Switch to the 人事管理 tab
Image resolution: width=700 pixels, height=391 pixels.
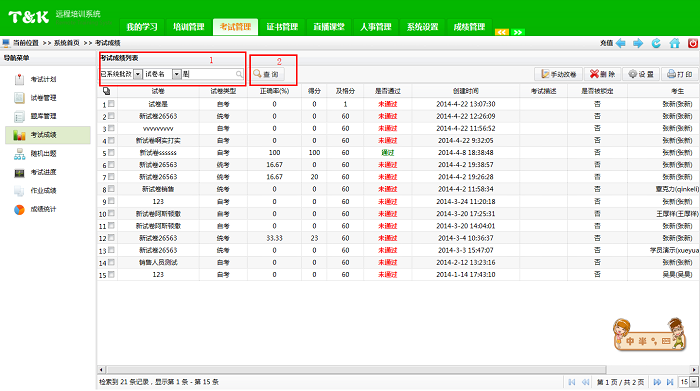click(376, 27)
